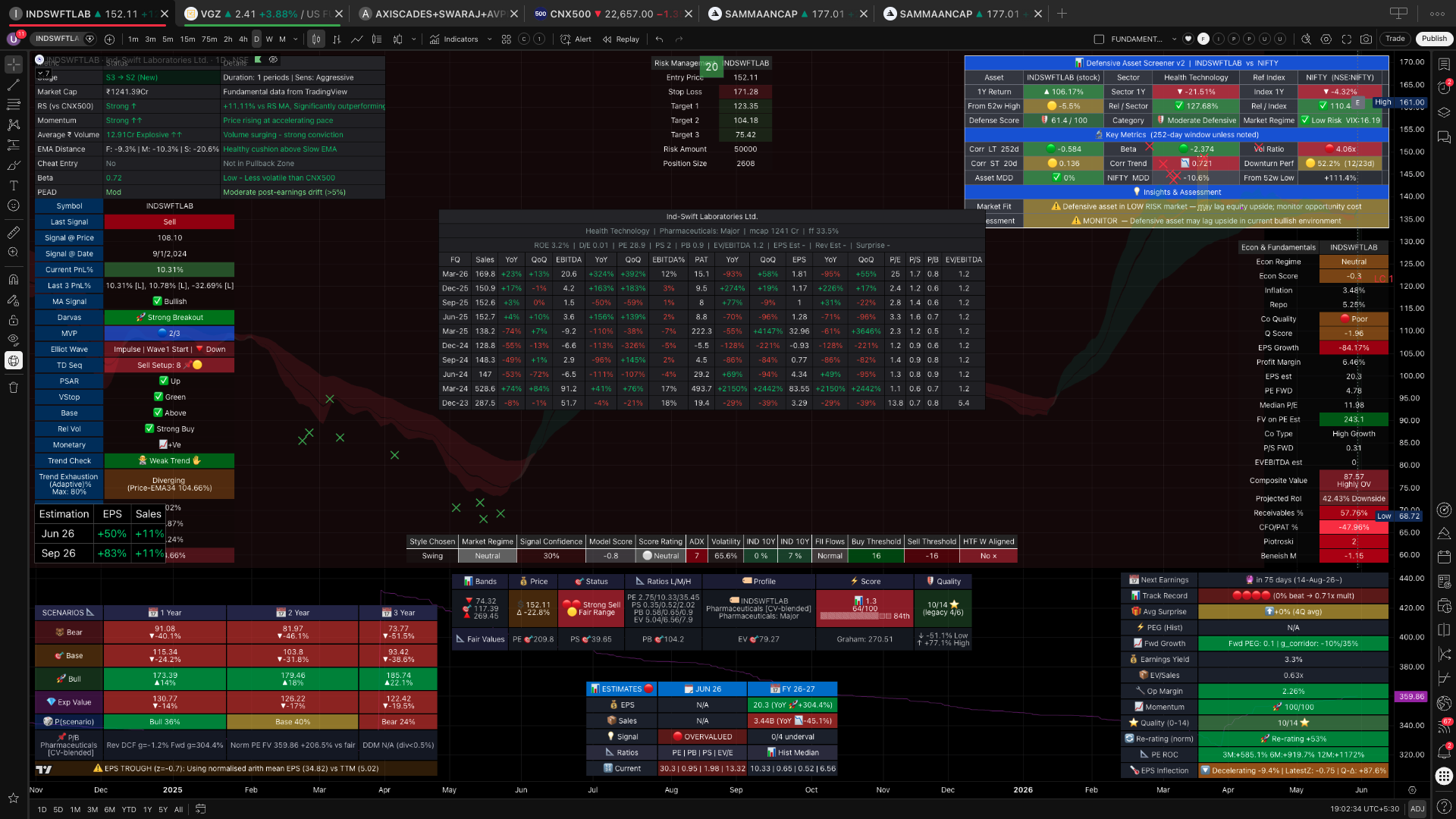This screenshot has height=819, width=1456.
Task: Open the layout setup monitor icon
Action: 1398,13
